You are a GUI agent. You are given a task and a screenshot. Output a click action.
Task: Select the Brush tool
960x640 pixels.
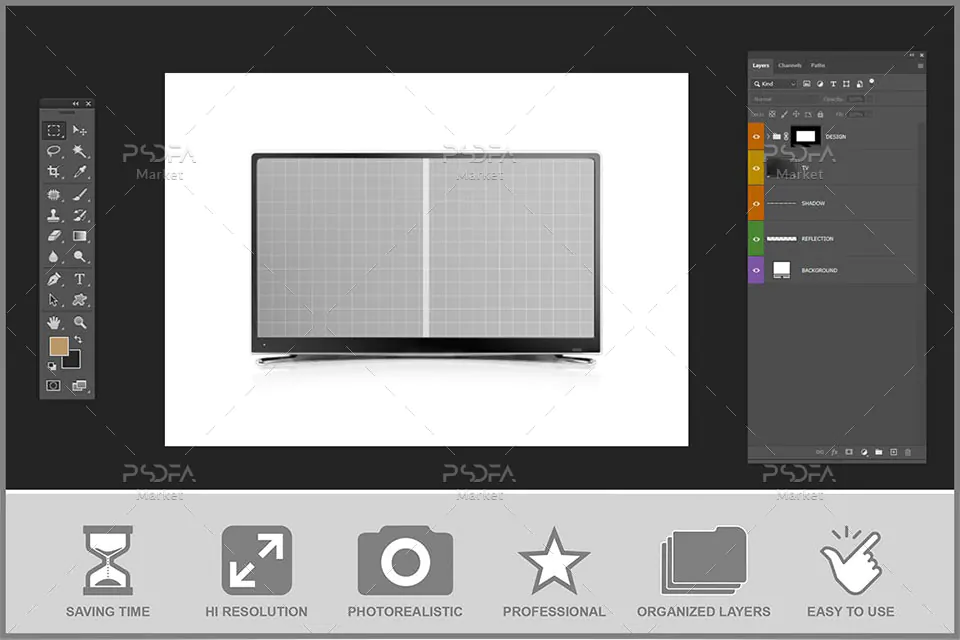(x=80, y=195)
